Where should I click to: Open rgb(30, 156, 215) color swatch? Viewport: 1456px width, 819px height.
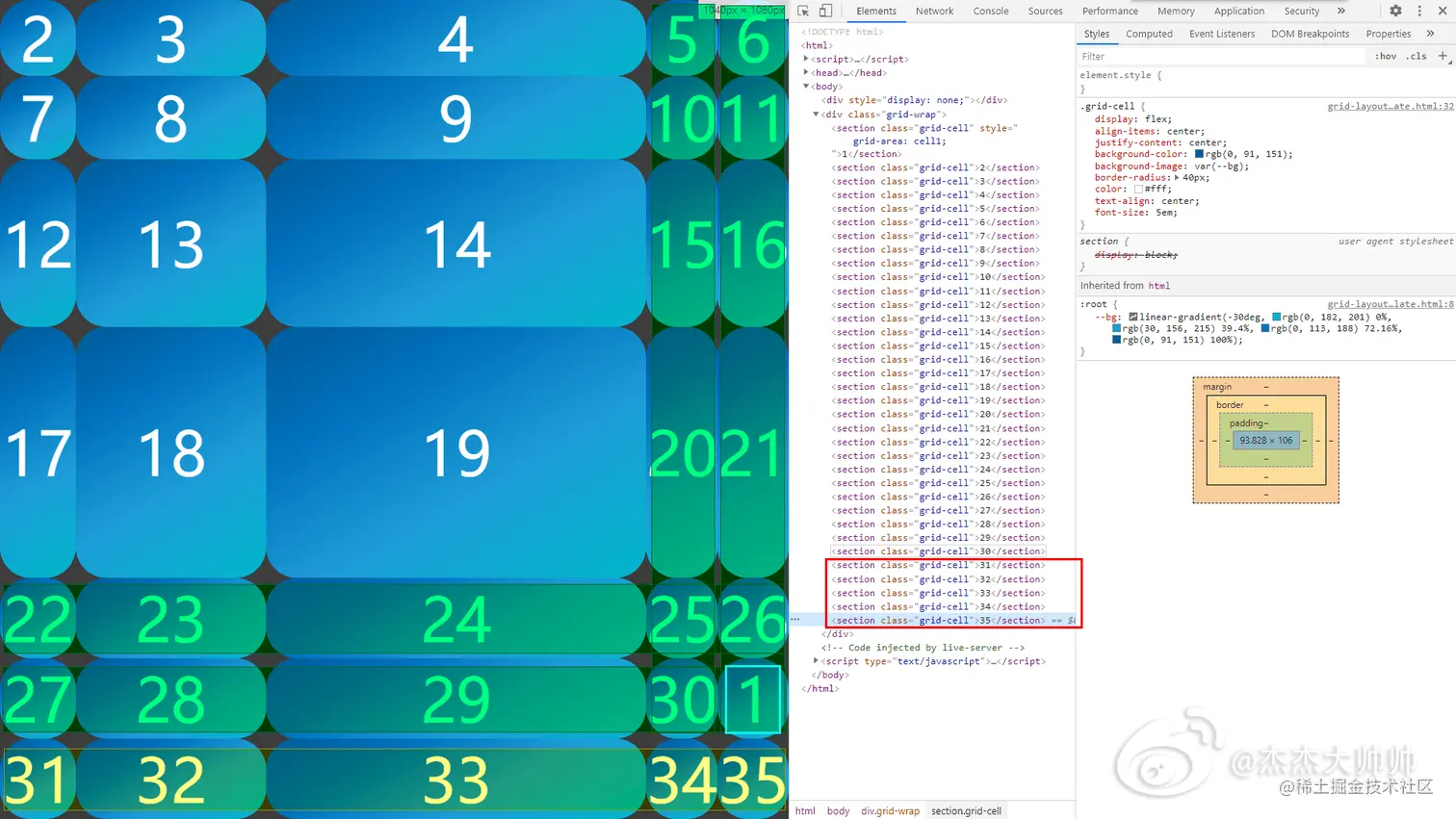pyautogui.click(x=1117, y=328)
